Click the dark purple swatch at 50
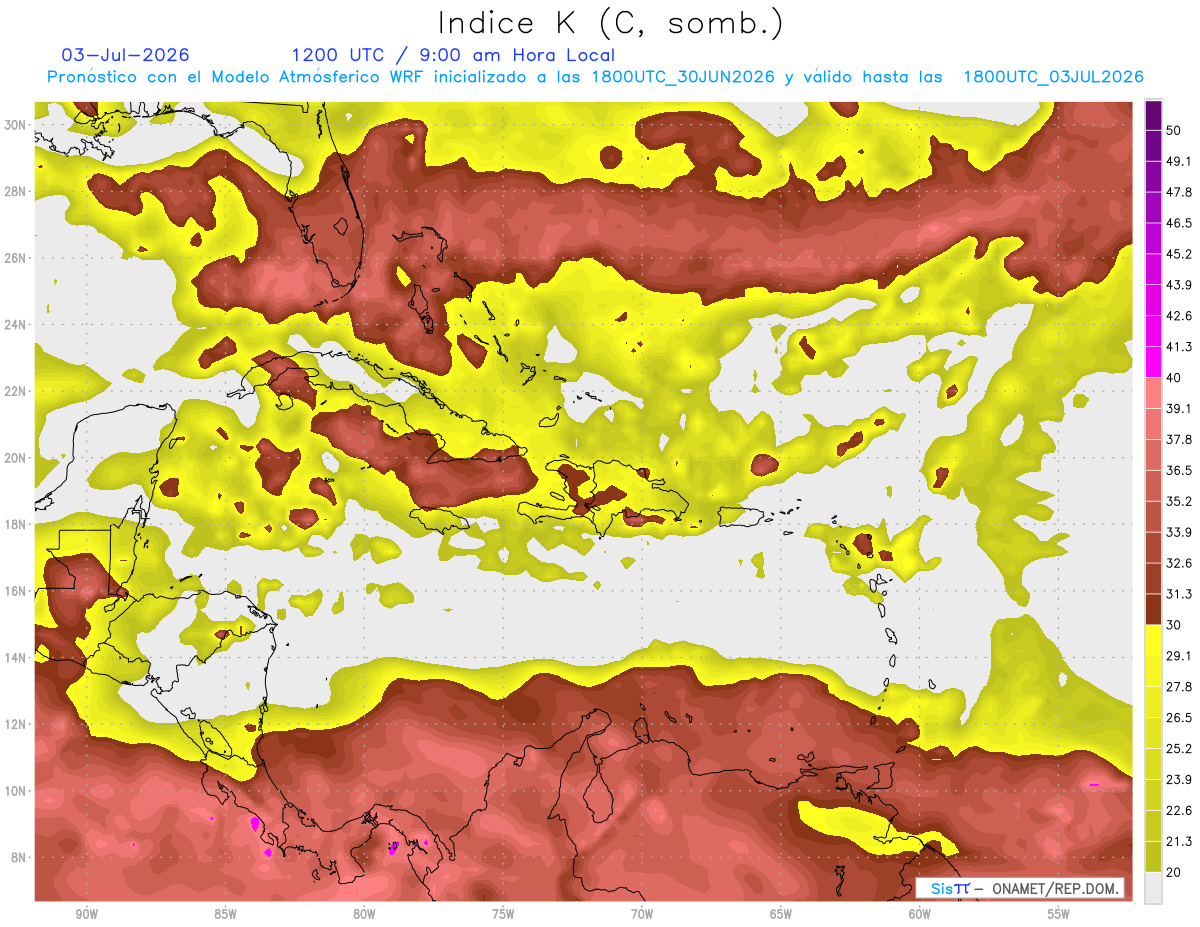The width and height of the screenshot is (1200, 927). click(1153, 117)
